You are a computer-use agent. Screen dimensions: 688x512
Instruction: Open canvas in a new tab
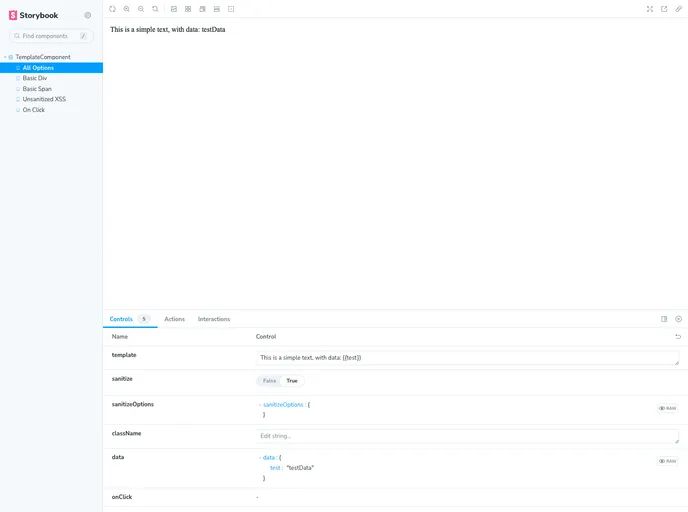[x=664, y=9]
